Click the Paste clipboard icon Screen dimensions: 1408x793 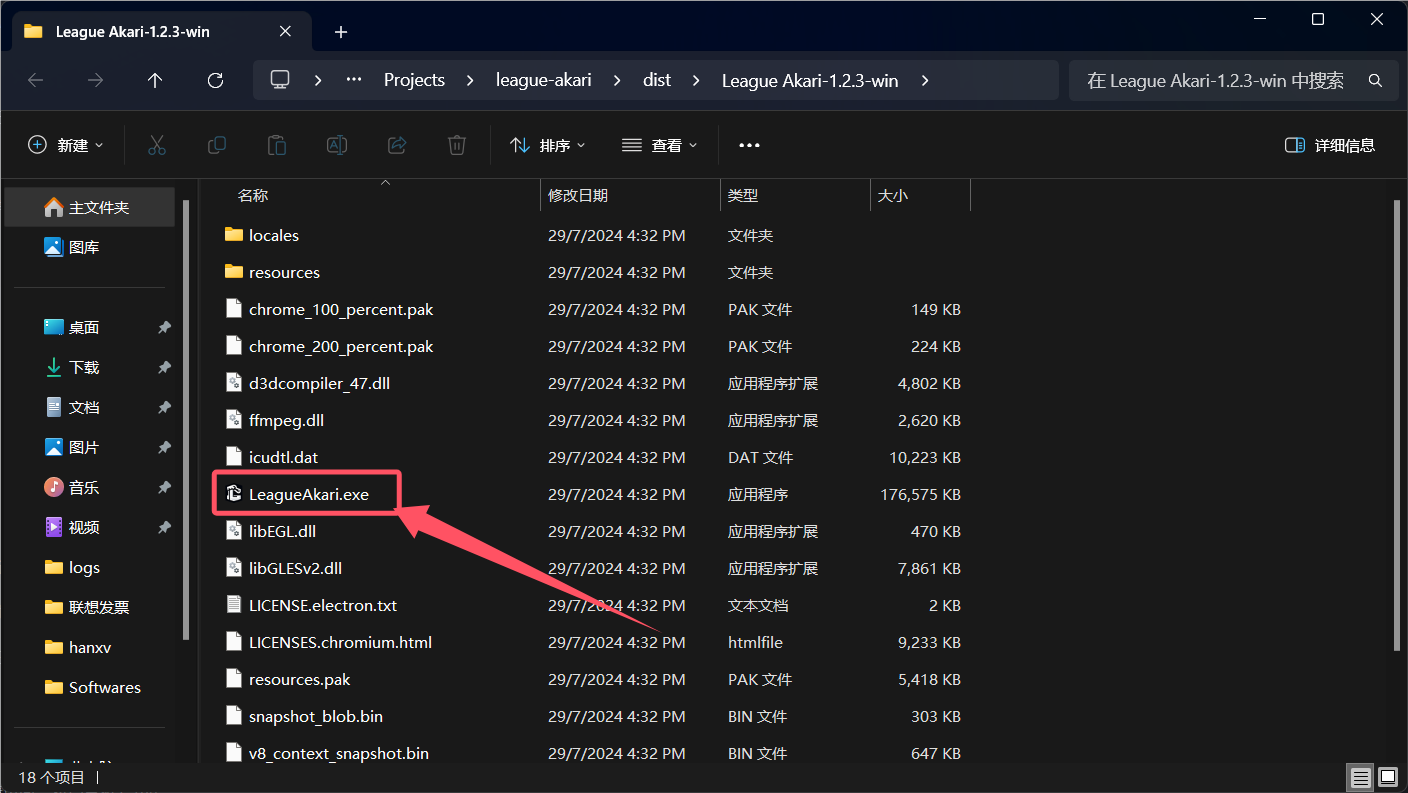point(277,145)
